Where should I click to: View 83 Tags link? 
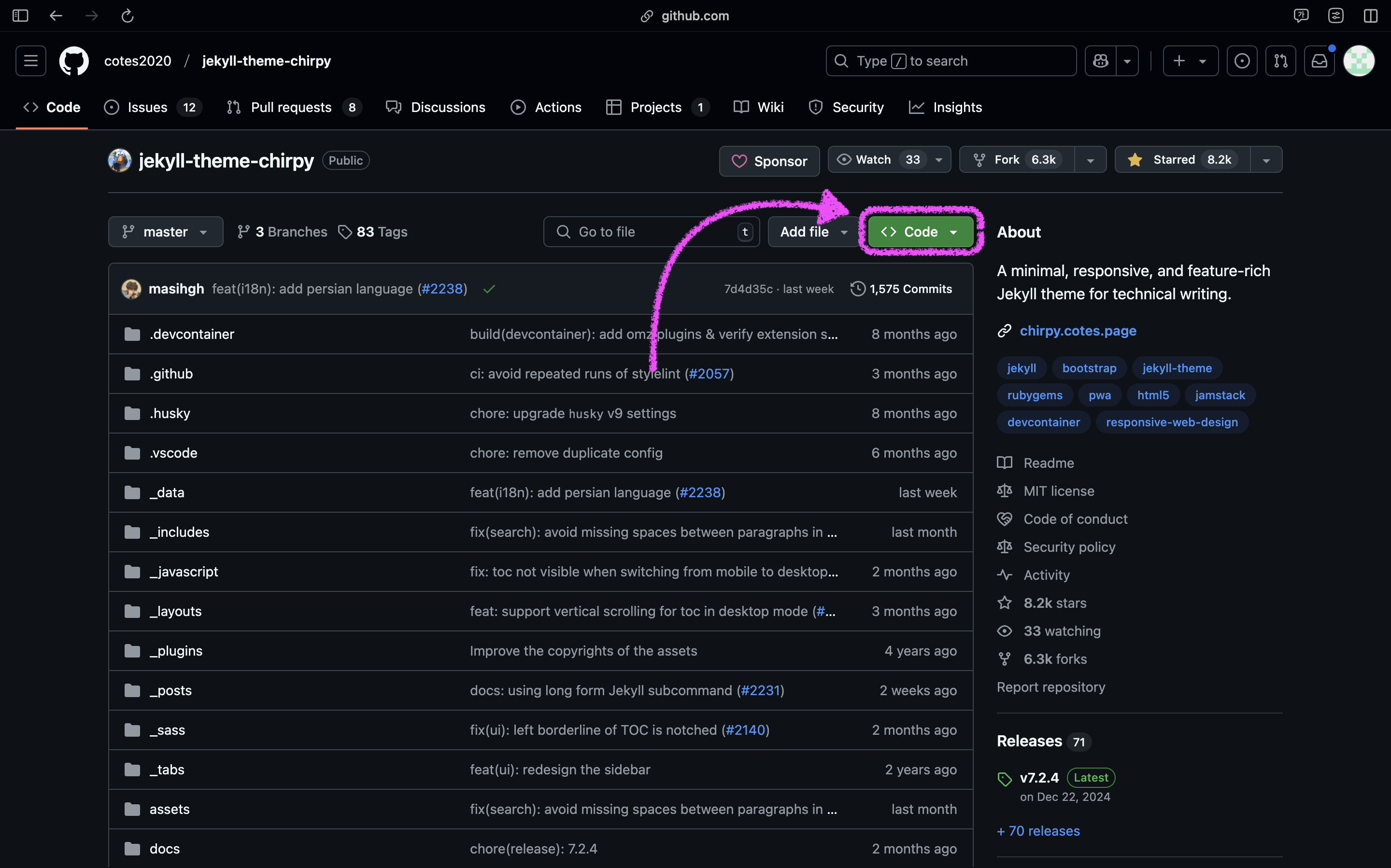pos(373,232)
